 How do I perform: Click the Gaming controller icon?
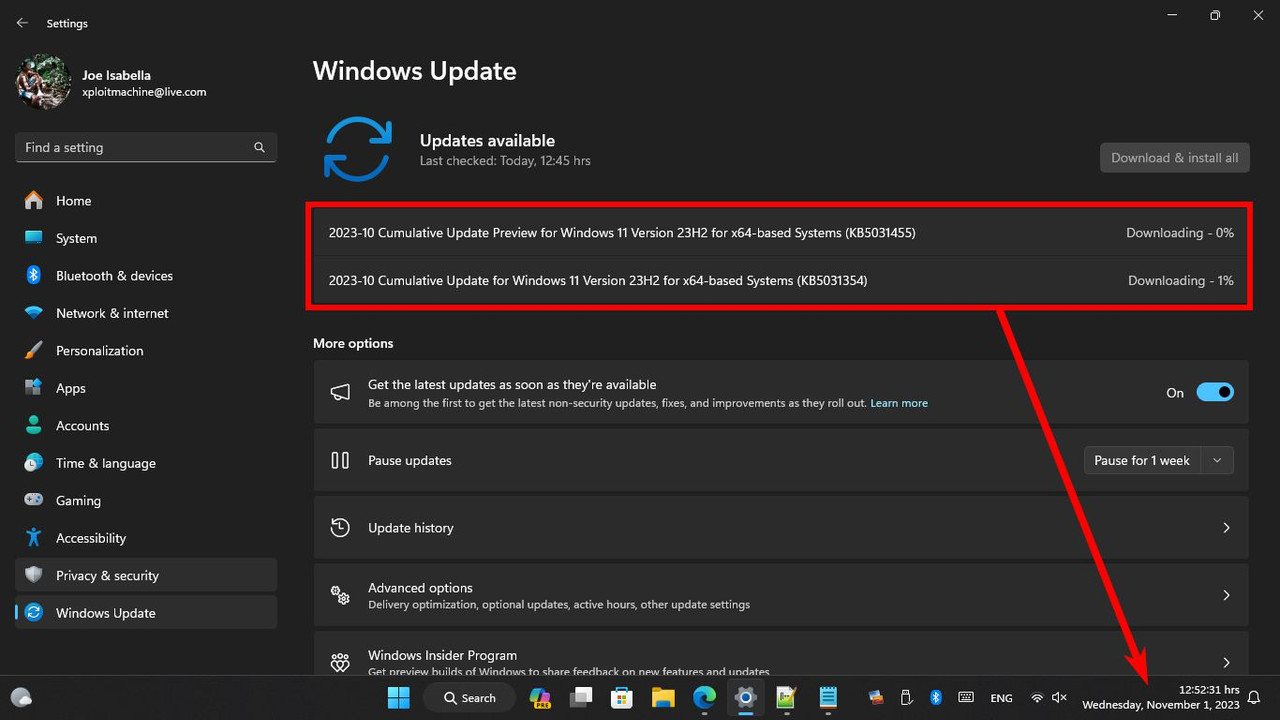[x=34, y=500]
